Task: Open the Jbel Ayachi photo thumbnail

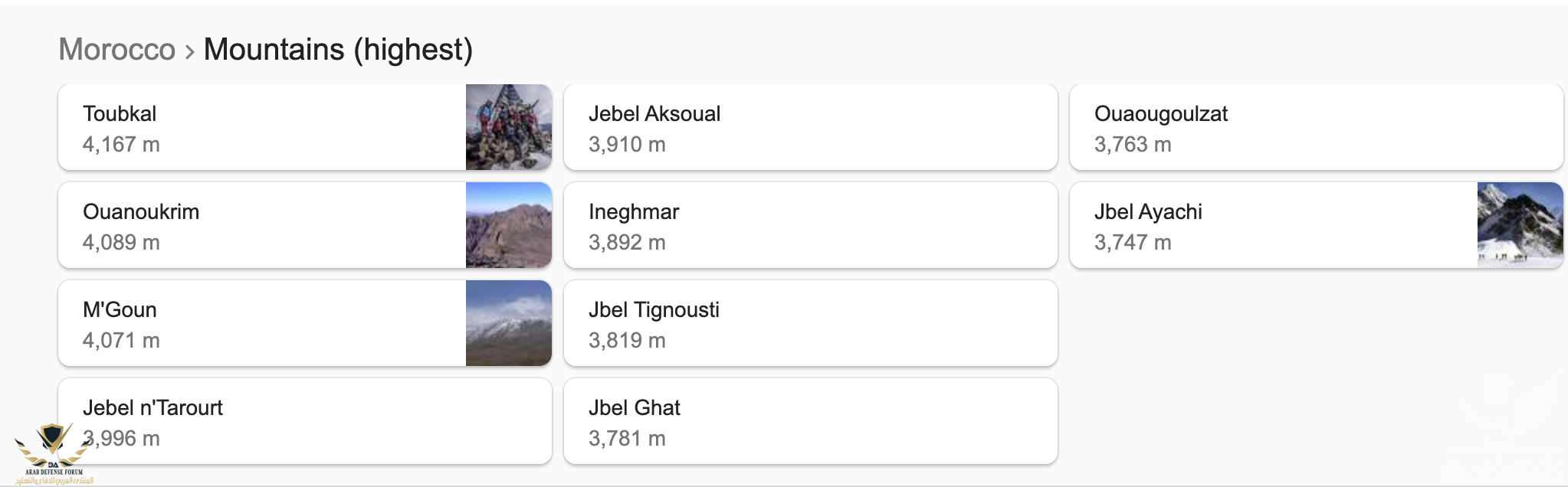Action: [1520, 225]
